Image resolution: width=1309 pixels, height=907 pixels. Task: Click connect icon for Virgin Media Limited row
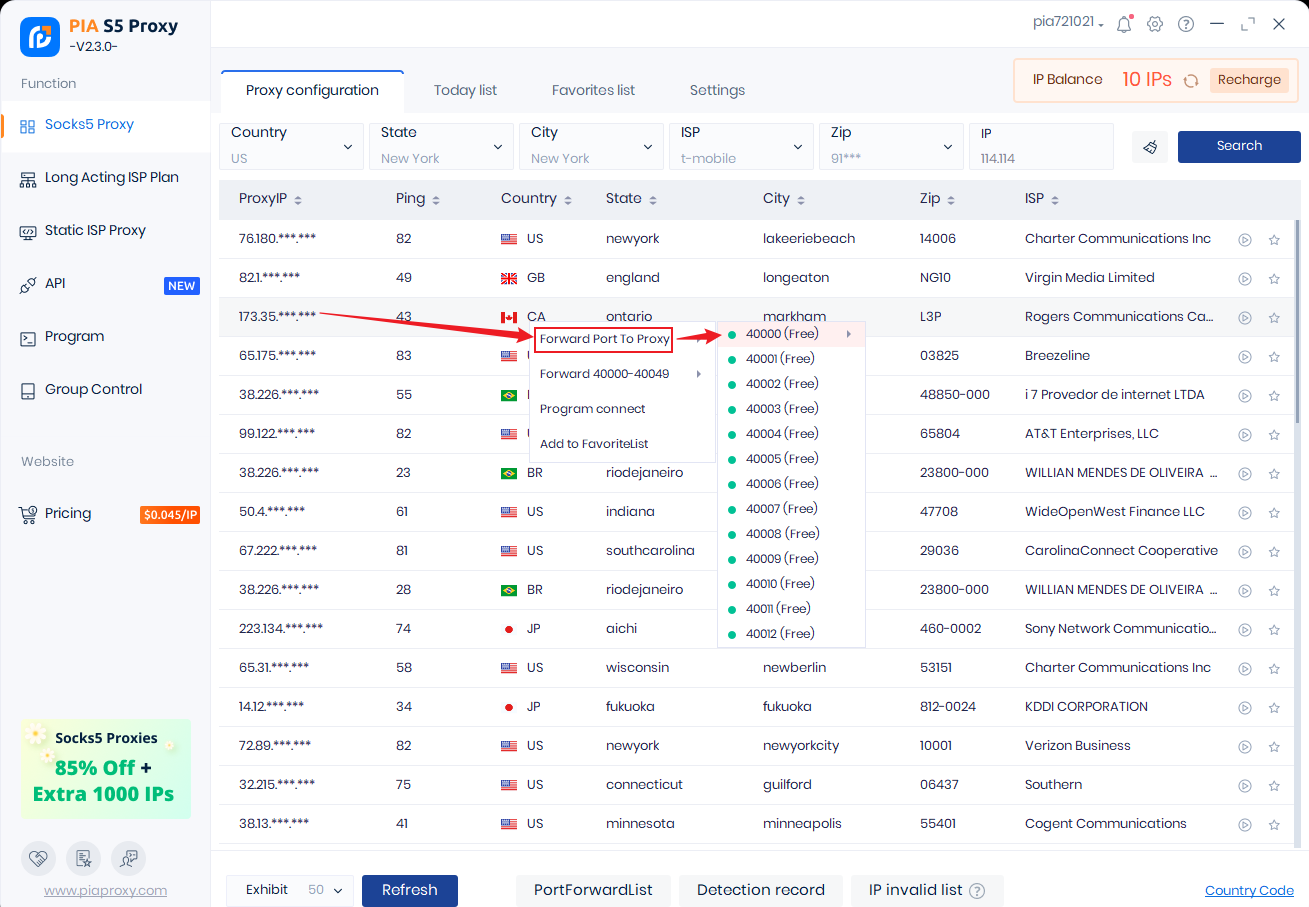click(x=1245, y=279)
